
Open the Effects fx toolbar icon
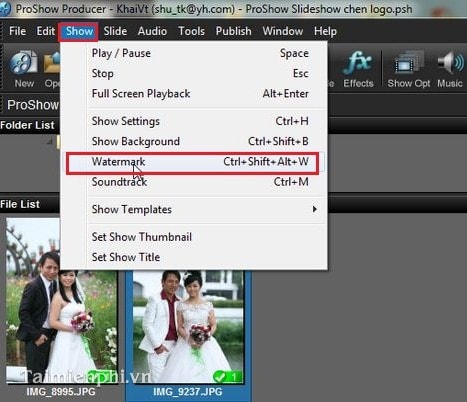tap(358, 69)
